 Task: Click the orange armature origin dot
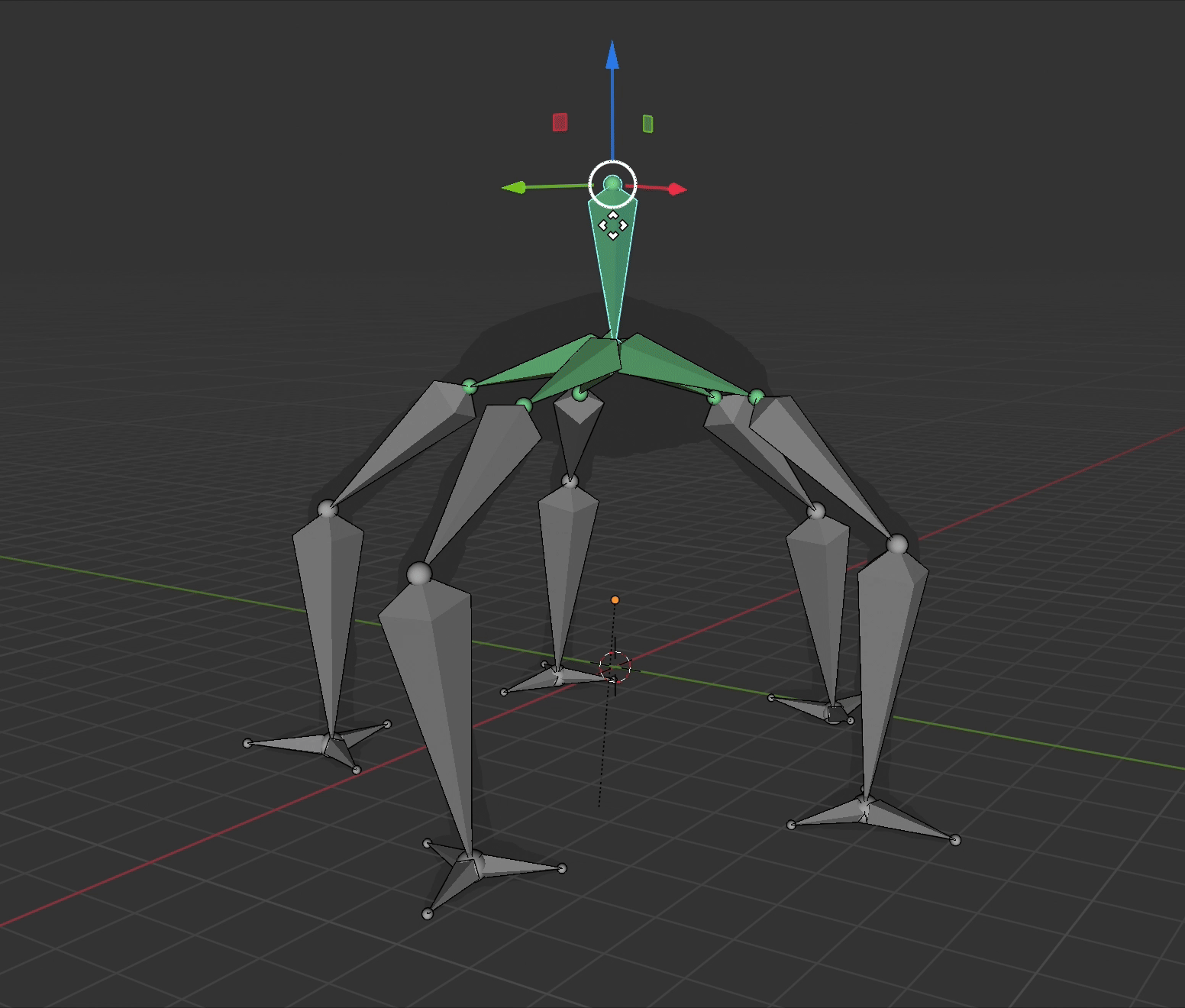(615, 600)
